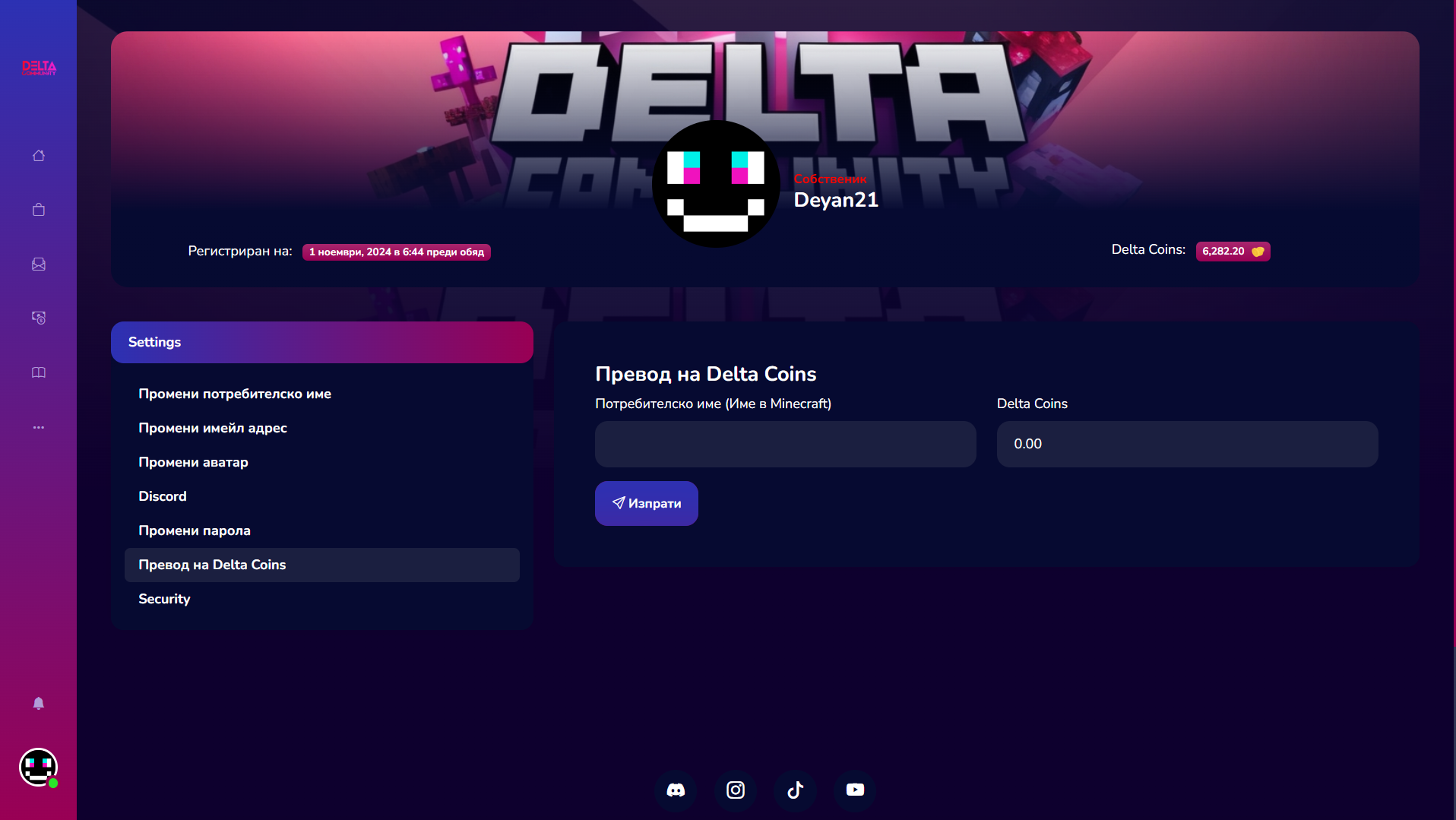Visit the TikTok social link

[x=796, y=790]
